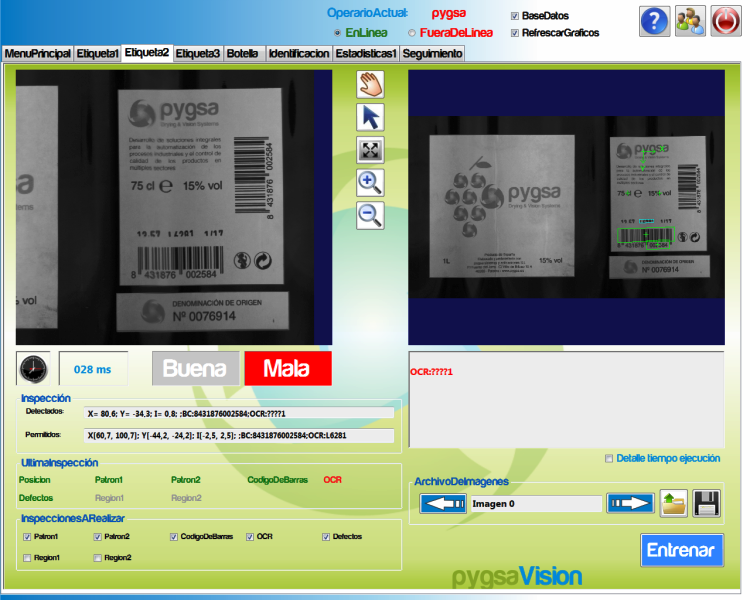The height and width of the screenshot is (600, 750).
Task: Click the Patron2 status label
Action: [x=186, y=480]
